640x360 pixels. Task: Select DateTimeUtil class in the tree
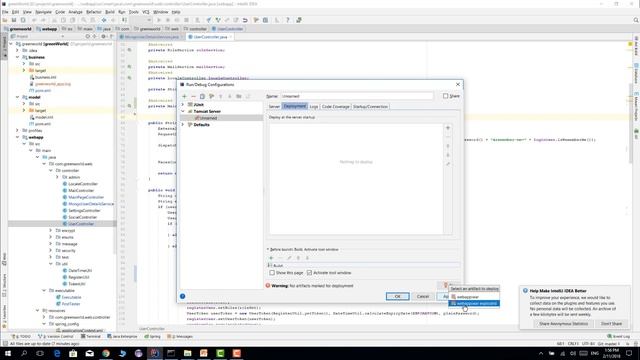click(x=80, y=271)
